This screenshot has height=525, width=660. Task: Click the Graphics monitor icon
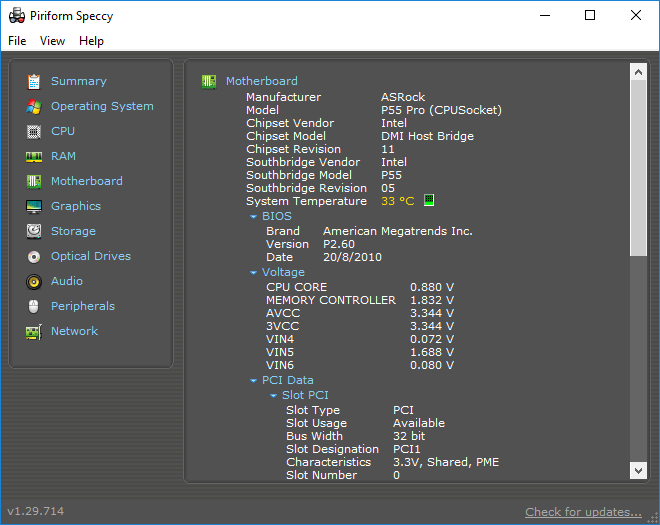[x=34, y=207]
